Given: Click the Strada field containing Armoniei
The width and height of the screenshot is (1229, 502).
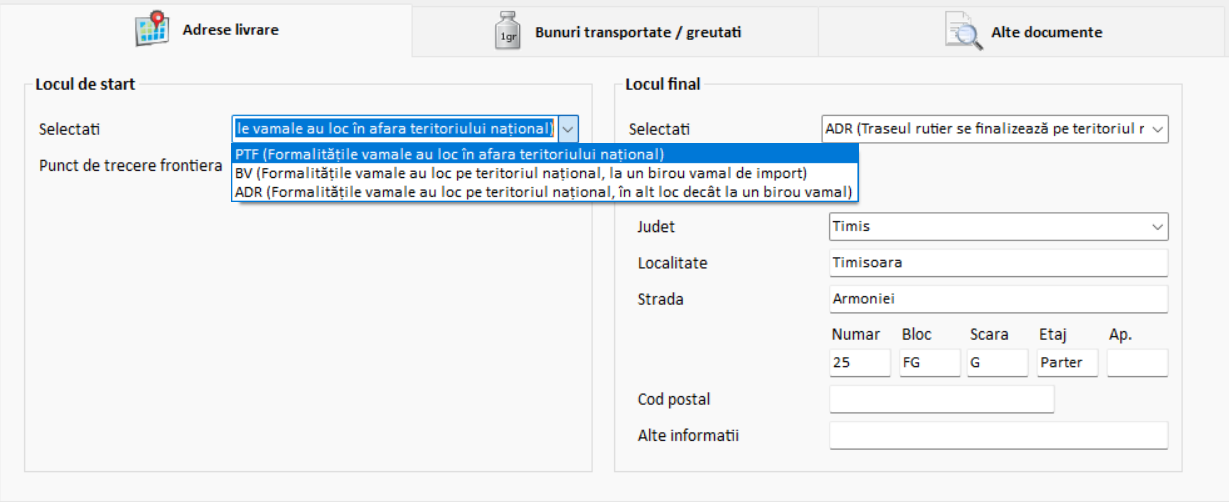Looking at the screenshot, I should (999, 299).
